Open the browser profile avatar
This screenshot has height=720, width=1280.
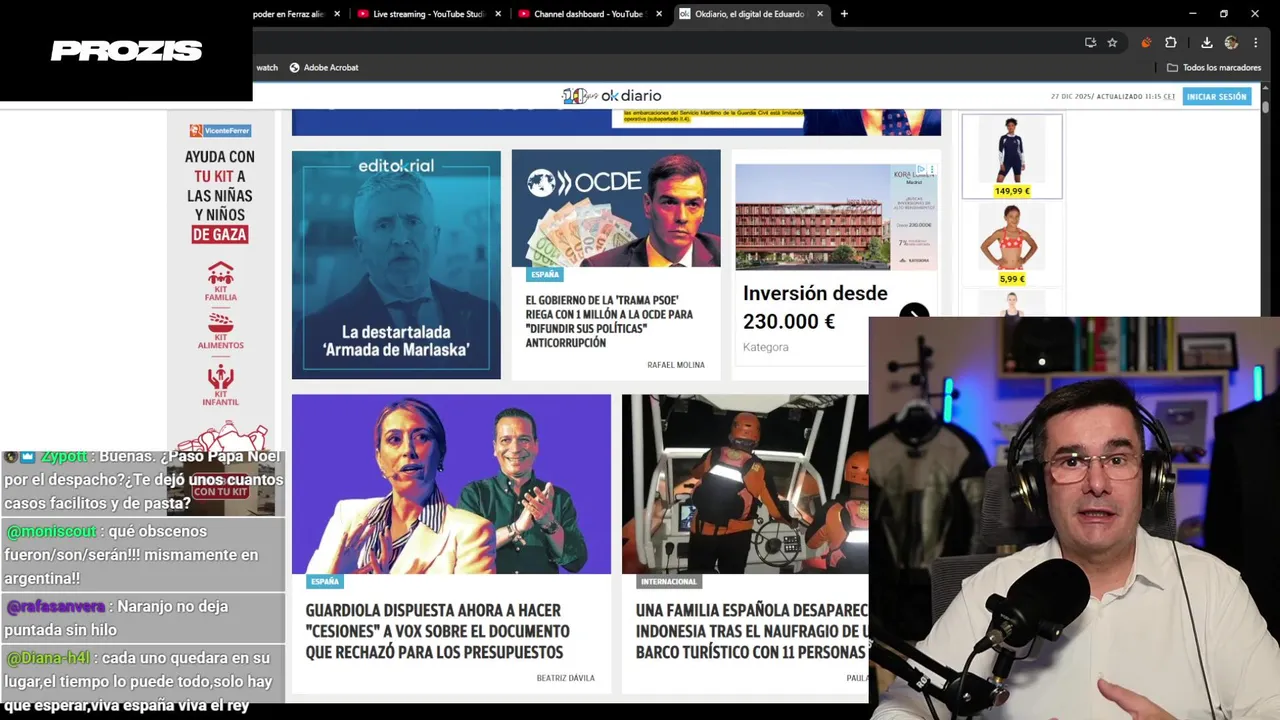(x=1231, y=42)
